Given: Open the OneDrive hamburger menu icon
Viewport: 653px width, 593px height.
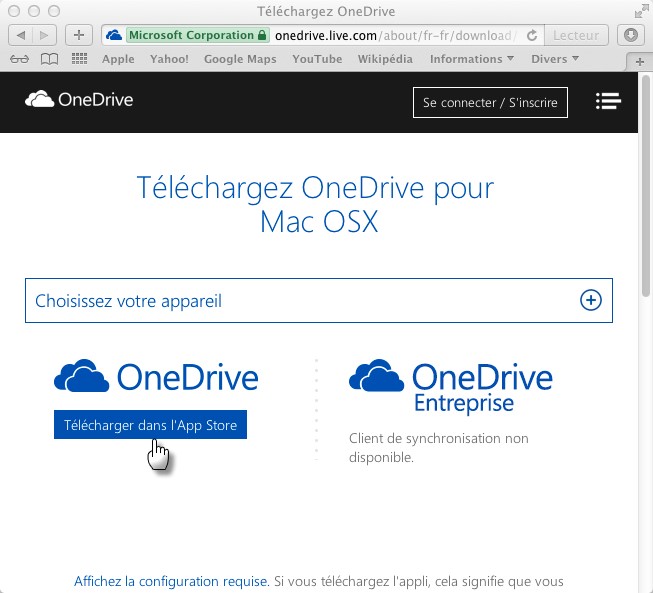Looking at the screenshot, I should [x=607, y=101].
